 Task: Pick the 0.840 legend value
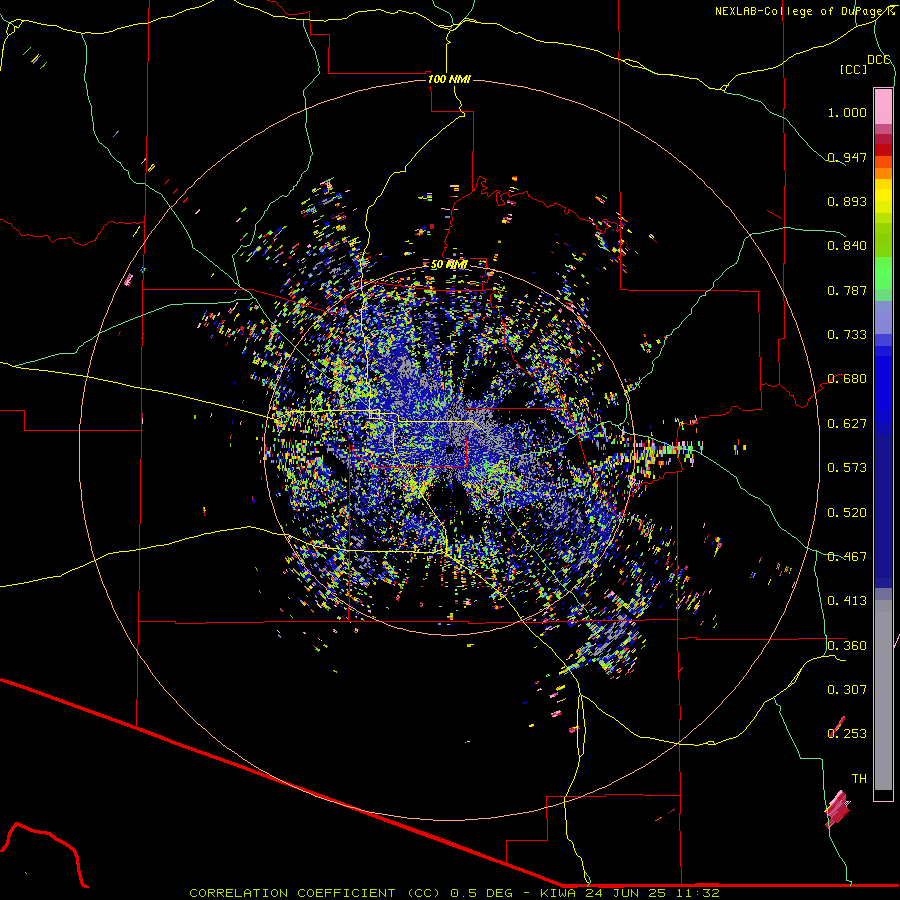[x=847, y=246]
